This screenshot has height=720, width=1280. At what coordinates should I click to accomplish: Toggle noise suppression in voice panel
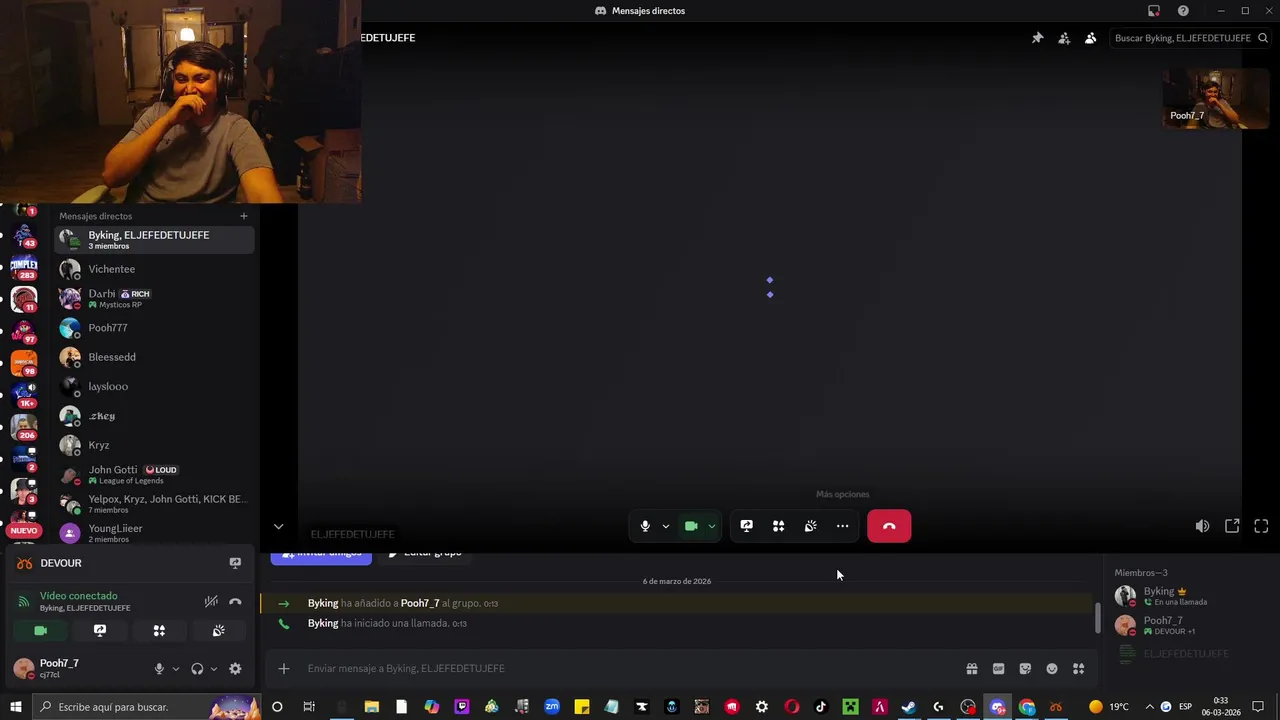pyautogui.click(x=211, y=601)
